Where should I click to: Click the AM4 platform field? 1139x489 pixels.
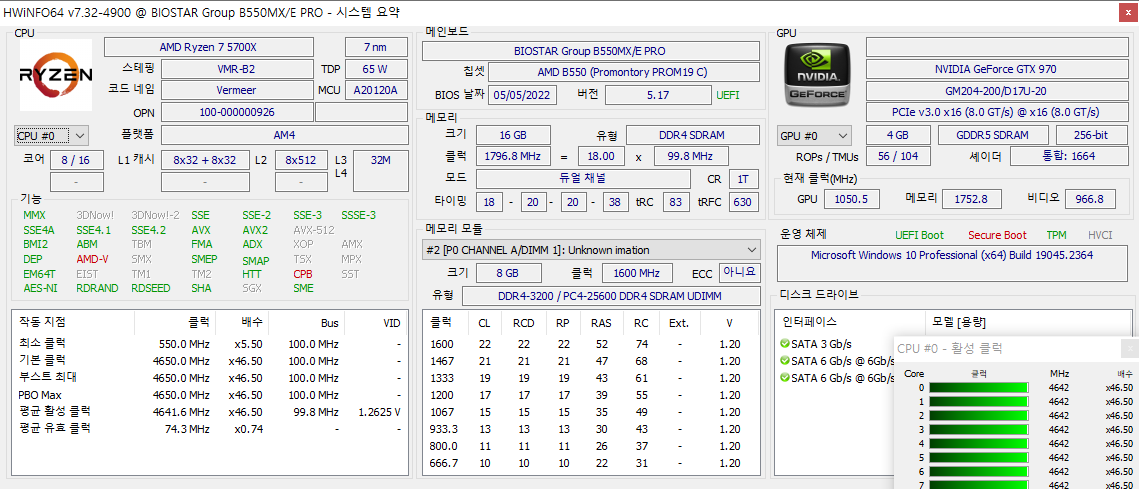point(284,135)
